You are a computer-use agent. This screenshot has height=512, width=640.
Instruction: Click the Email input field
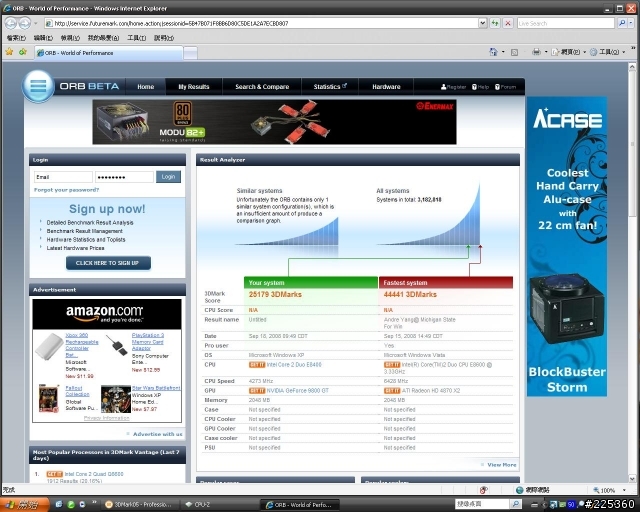pyautogui.click(x=63, y=177)
